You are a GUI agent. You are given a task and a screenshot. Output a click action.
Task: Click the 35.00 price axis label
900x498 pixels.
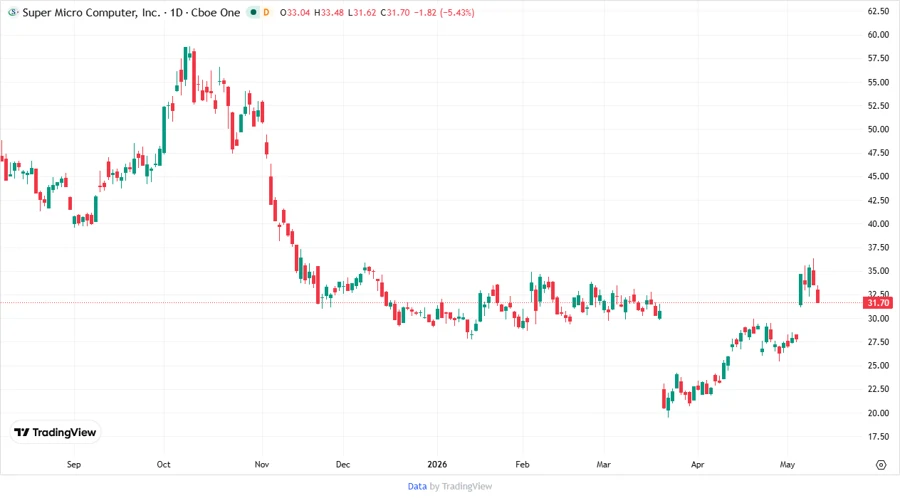click(x=878, y=271)
